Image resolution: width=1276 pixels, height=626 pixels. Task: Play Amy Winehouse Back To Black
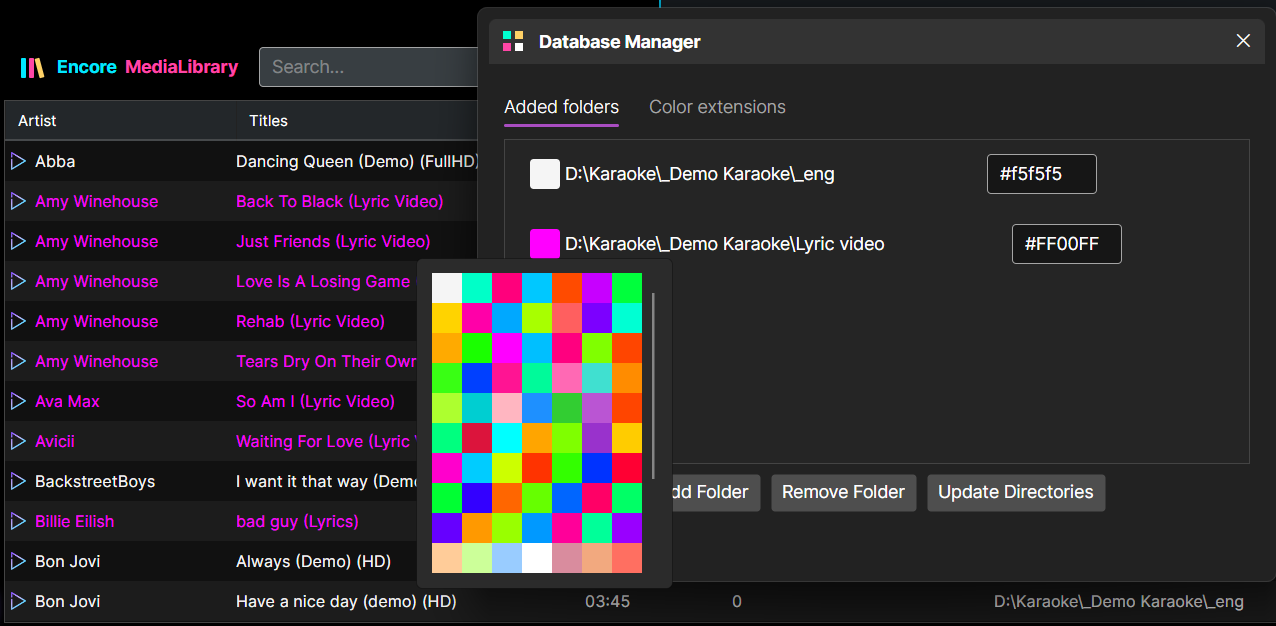(18, 201)
